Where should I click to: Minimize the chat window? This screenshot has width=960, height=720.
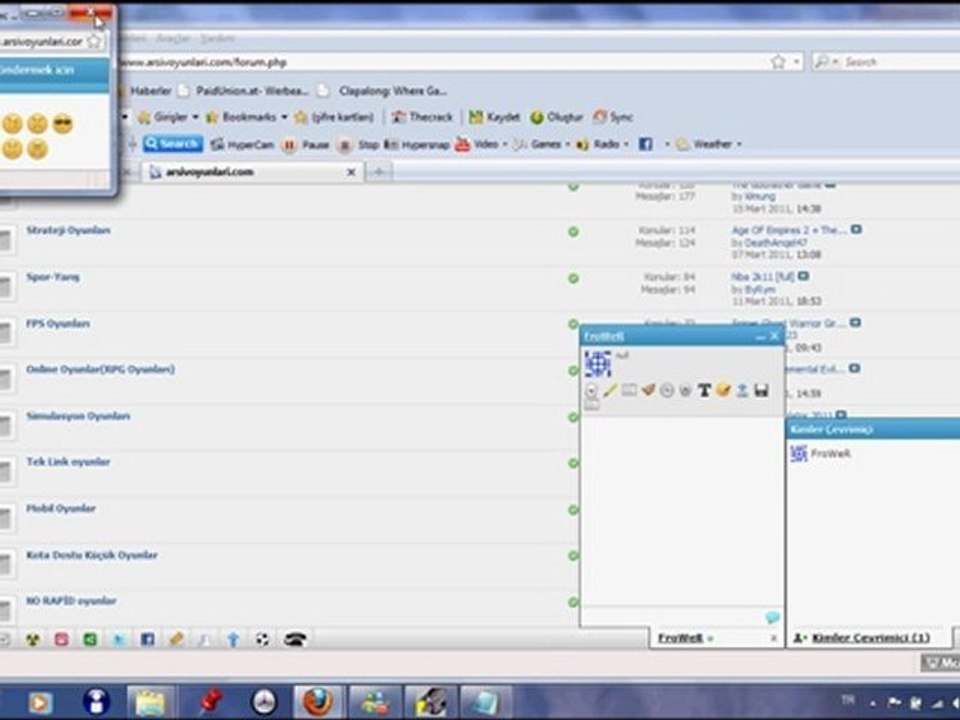pyautogui.click(x=760, y=337)
